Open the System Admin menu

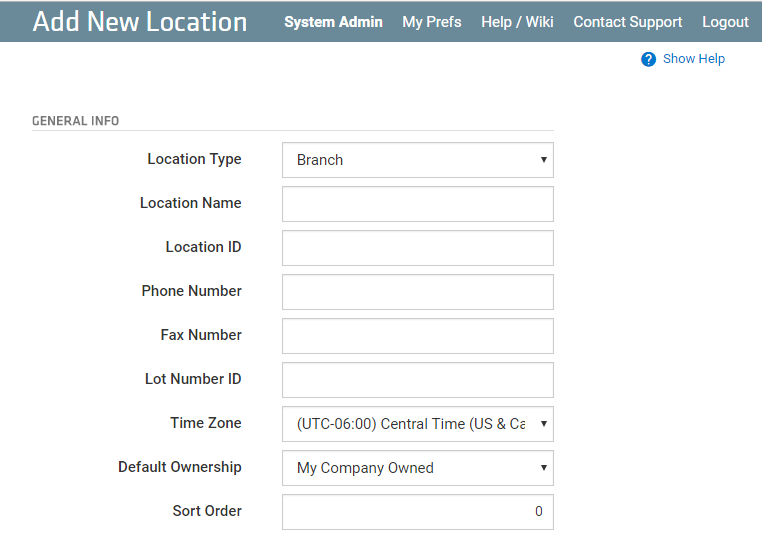[x=333, y=22]
